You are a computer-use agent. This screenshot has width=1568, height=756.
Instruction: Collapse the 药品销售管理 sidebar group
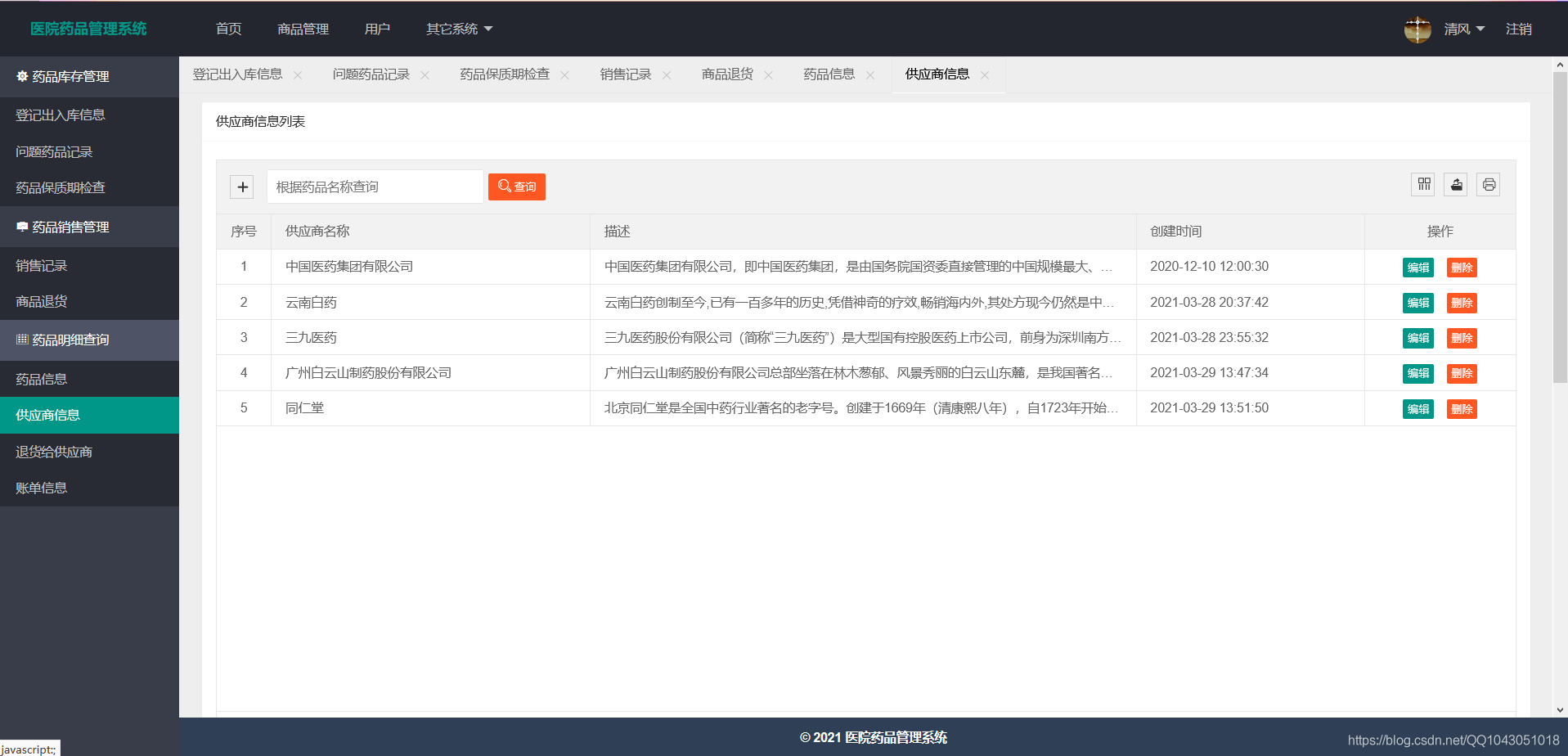click(x=89, y=227)
